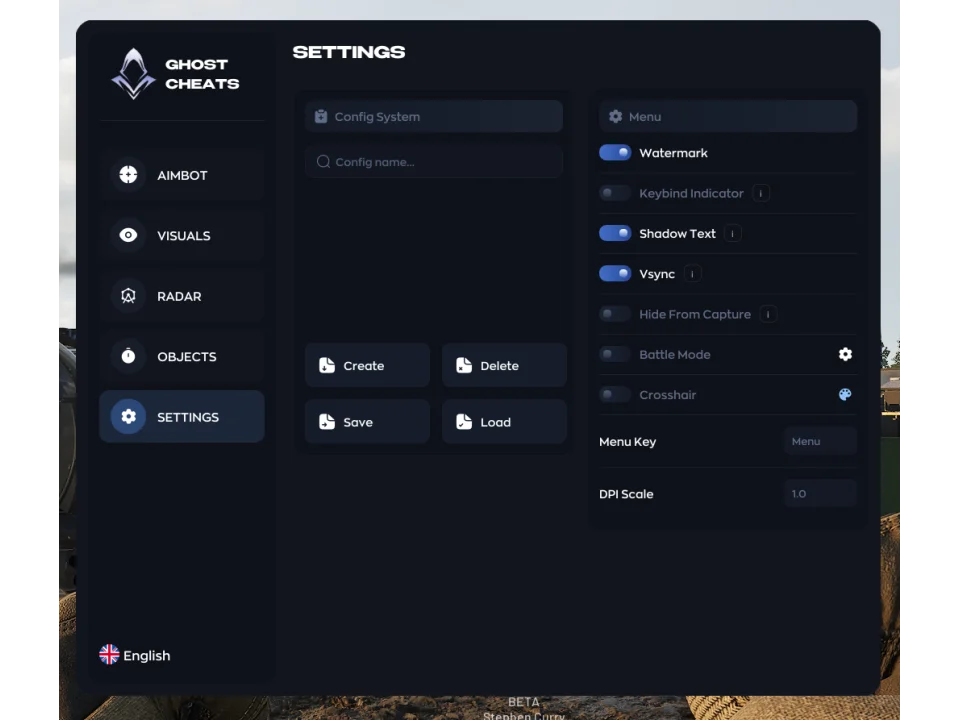Save the current config
This screenshot has width=960, height=720.
pyautogui.click(x=367, y=422)
